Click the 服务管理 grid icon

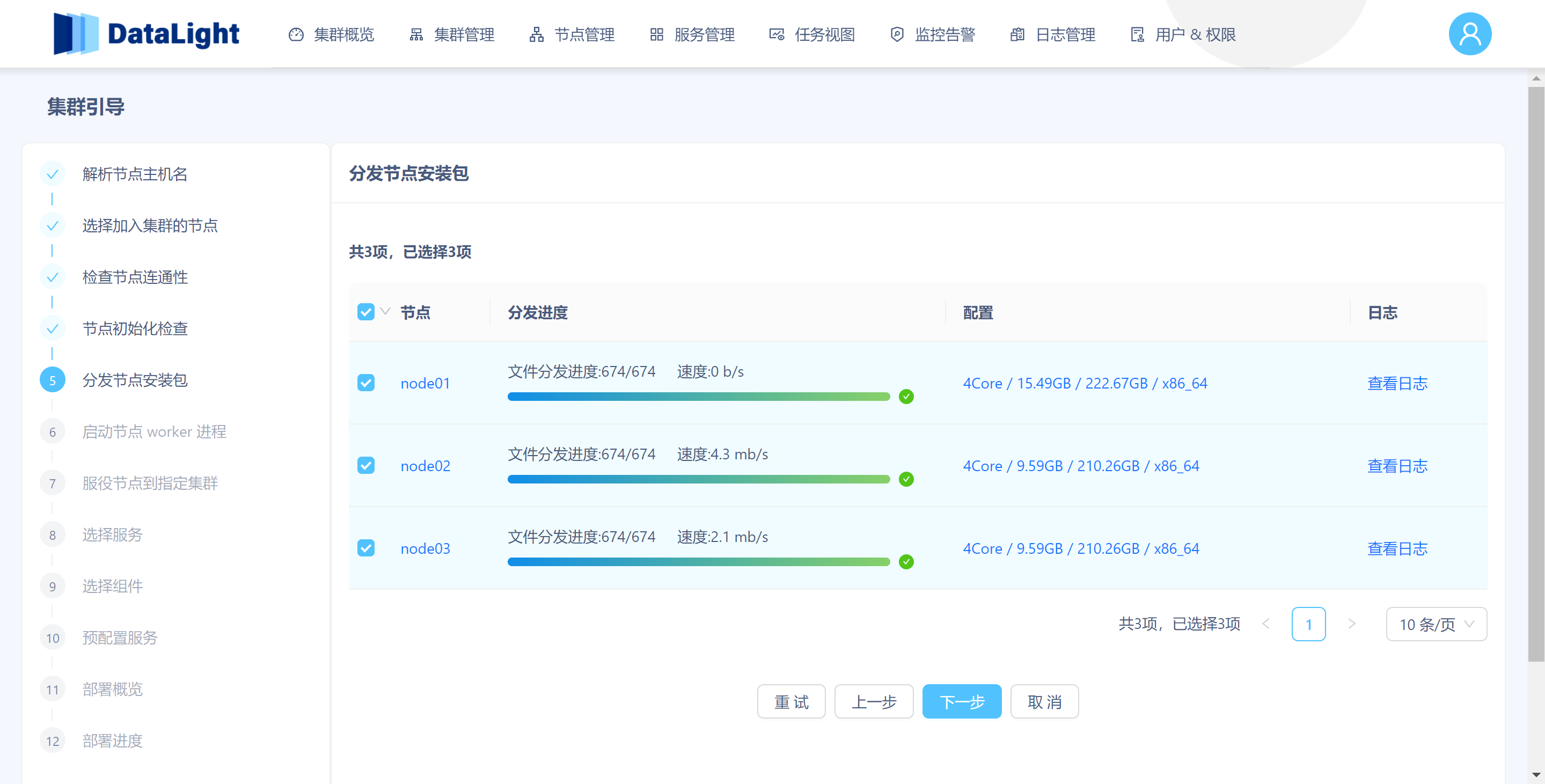[657, 35]
